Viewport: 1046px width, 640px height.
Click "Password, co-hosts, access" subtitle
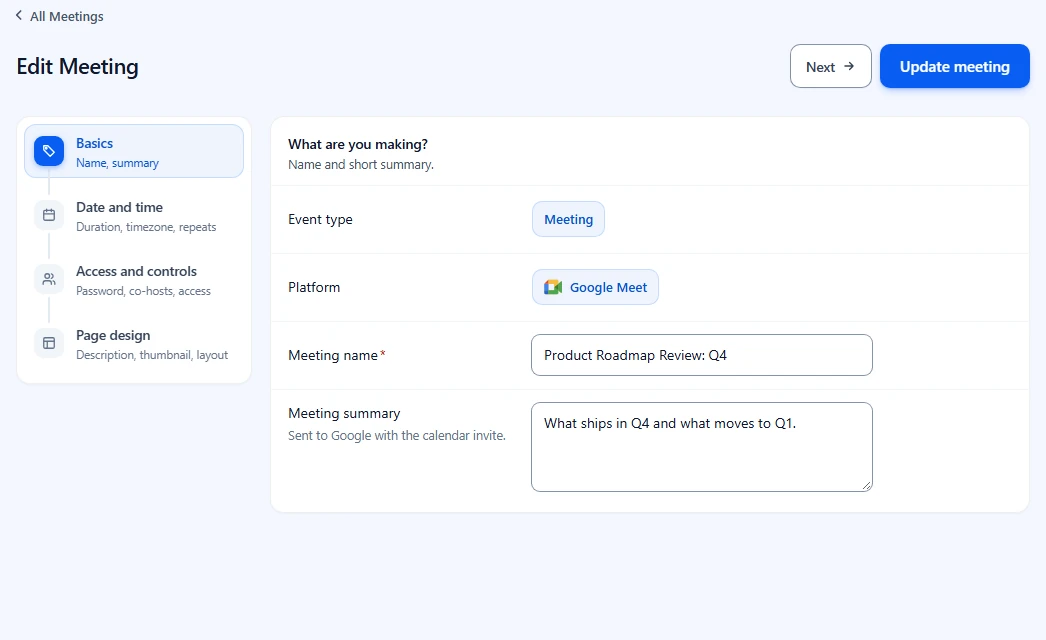pos(143,291)
